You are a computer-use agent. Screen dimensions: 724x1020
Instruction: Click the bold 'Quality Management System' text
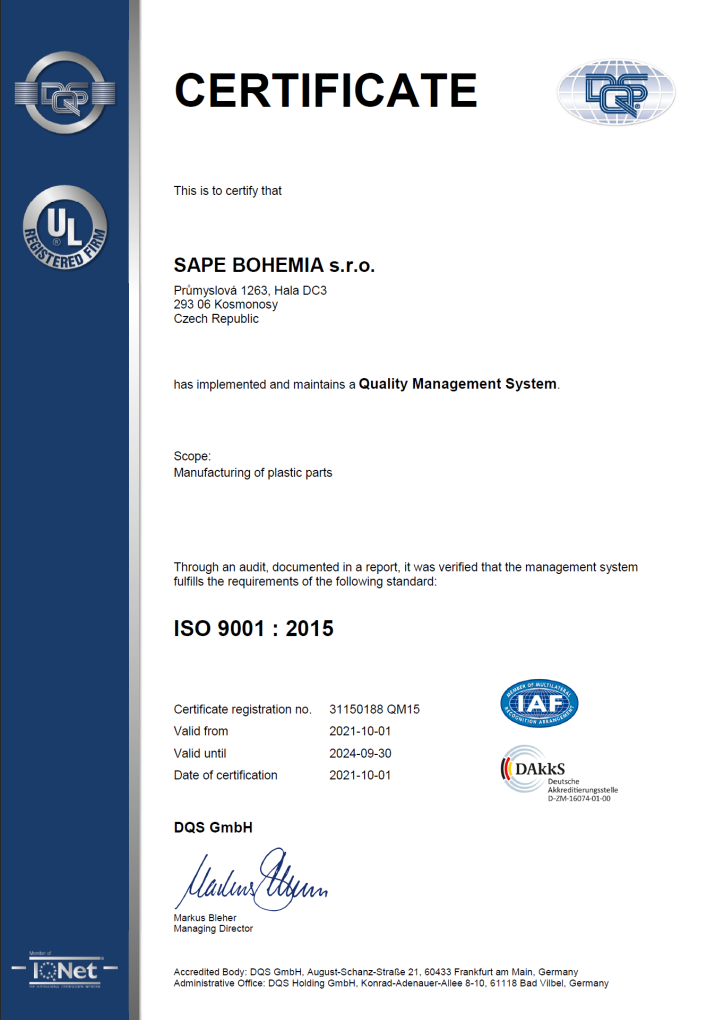[x=458, y=384]
